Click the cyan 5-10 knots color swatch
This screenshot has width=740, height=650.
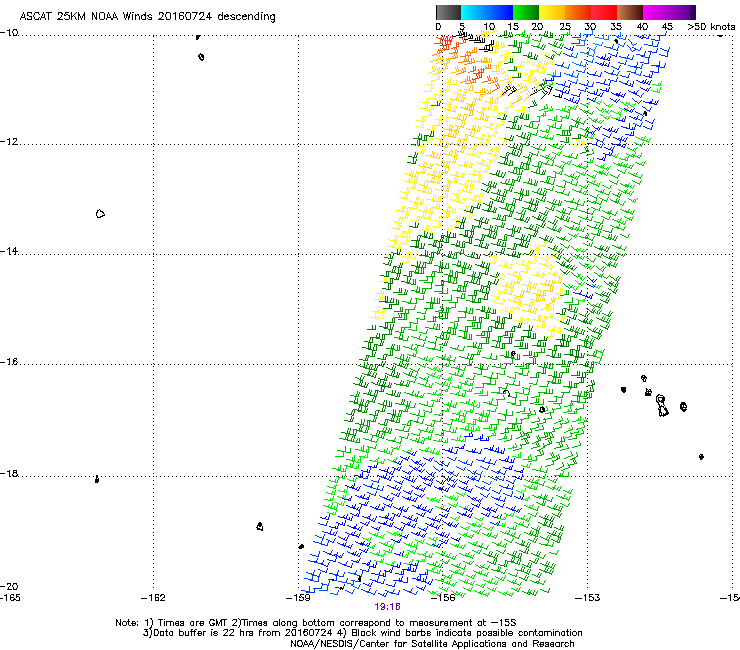pos(474,12)
